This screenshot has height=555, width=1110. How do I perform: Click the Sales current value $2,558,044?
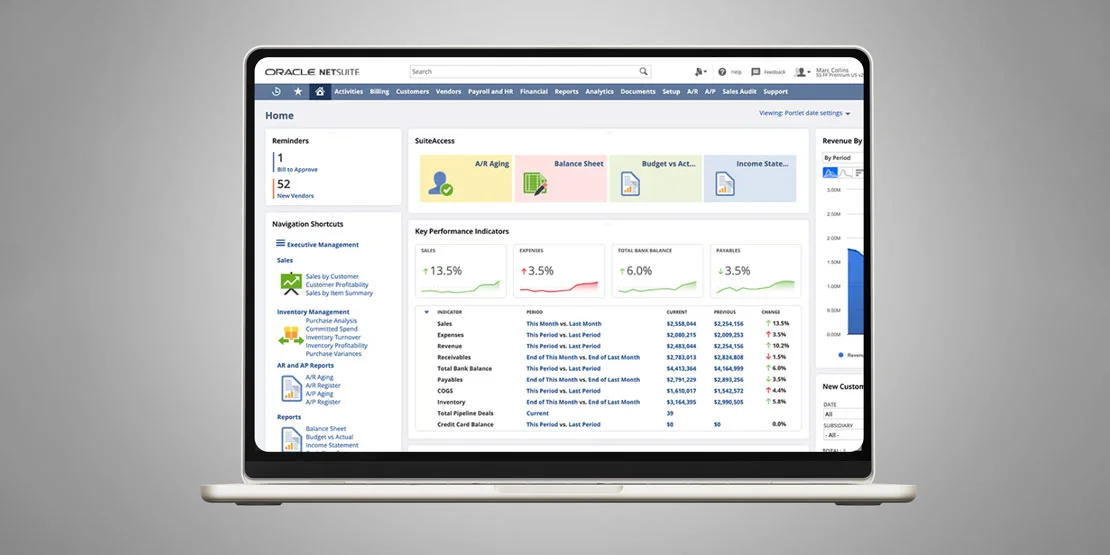(x=681, y=324)
